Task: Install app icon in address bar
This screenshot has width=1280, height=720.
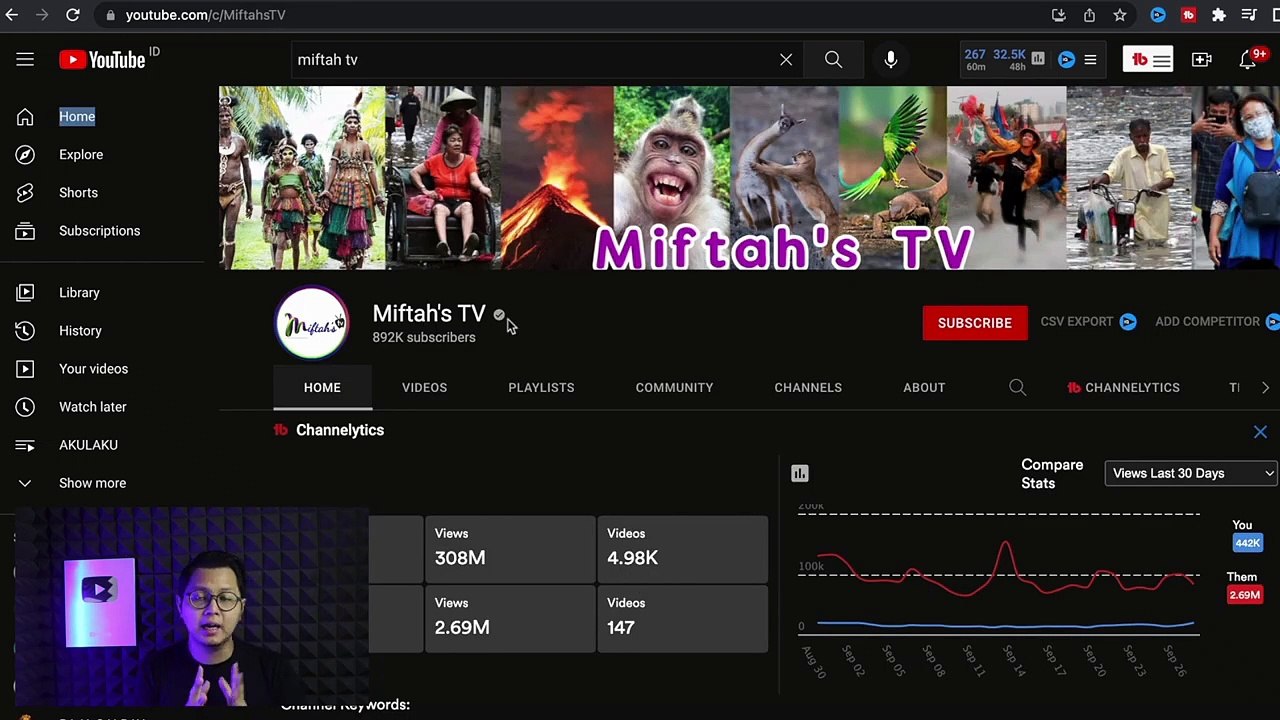Action: [x=1058, y=15]
